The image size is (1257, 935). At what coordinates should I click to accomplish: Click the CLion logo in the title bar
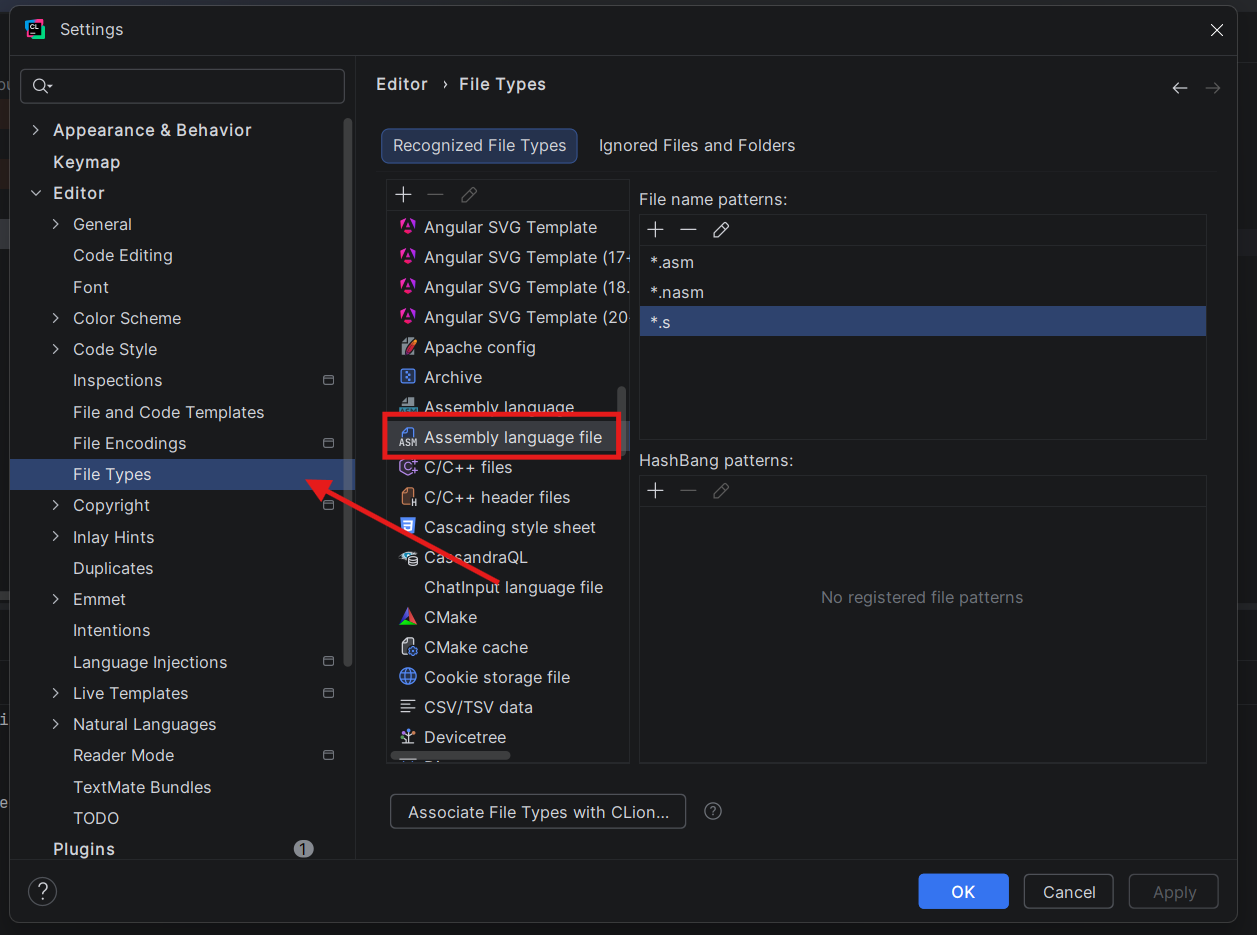[x=35, y=29]
